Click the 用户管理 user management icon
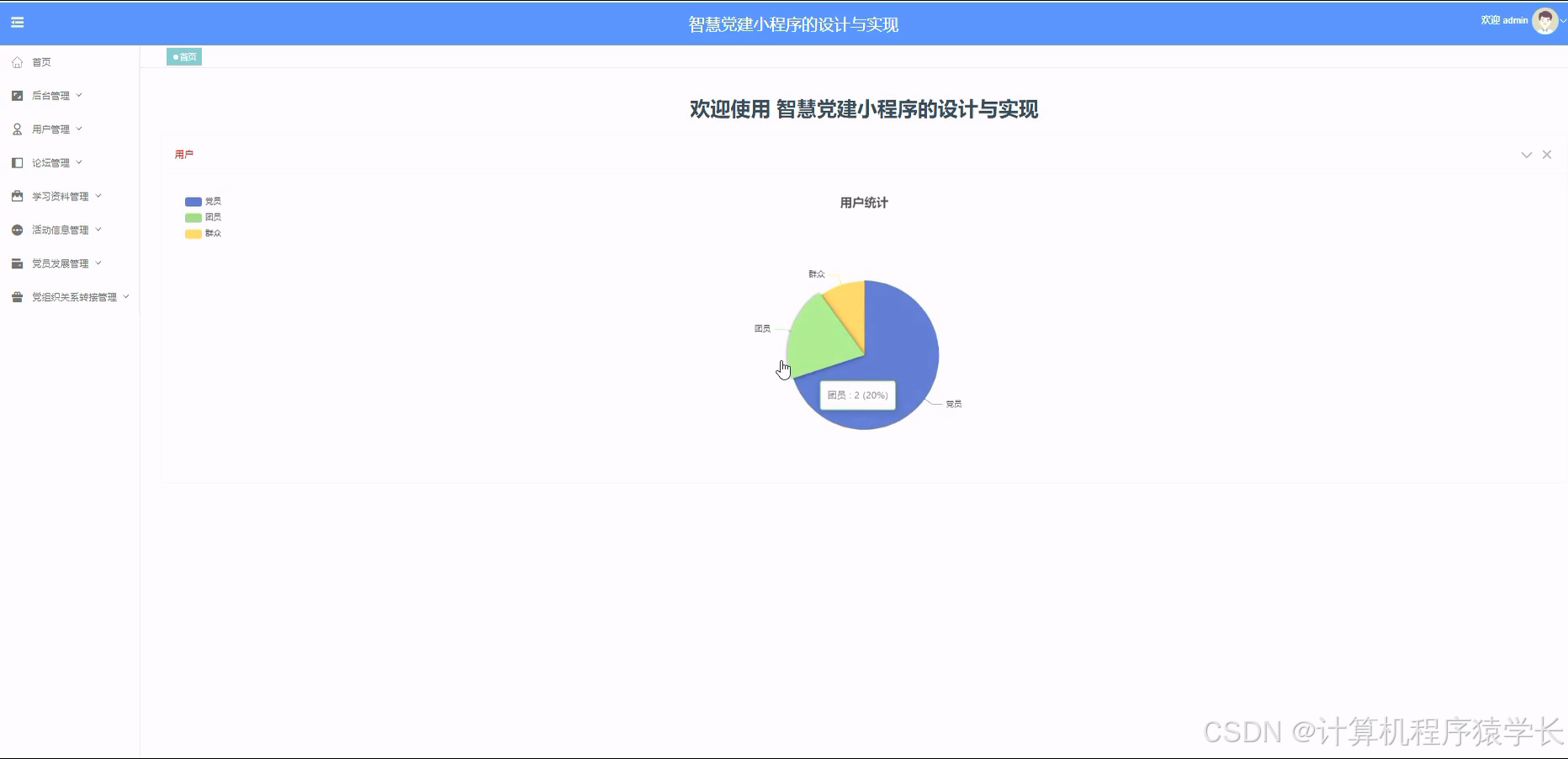The width and height of the screenshot is (1568, 759). tap(17, 129)
